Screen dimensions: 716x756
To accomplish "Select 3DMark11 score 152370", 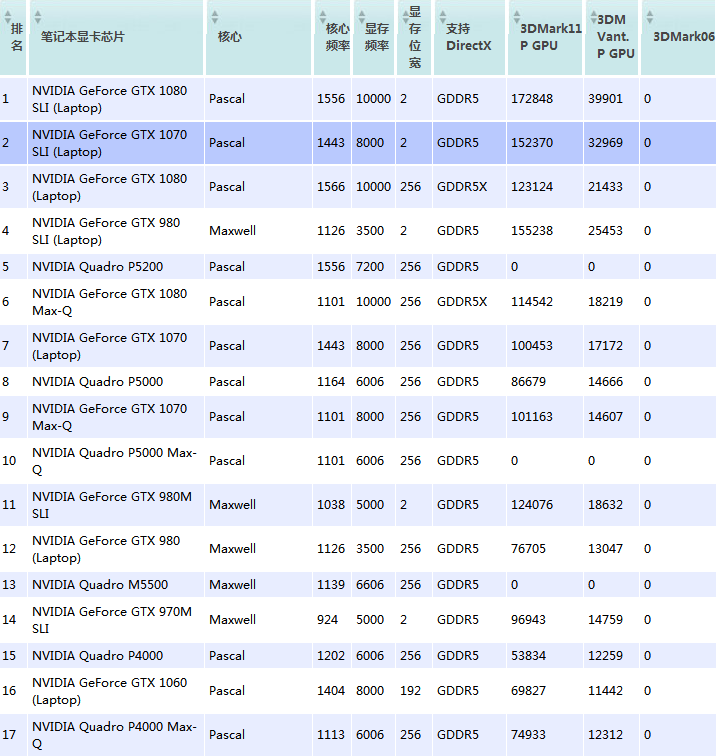I will [x=532, y=143].
